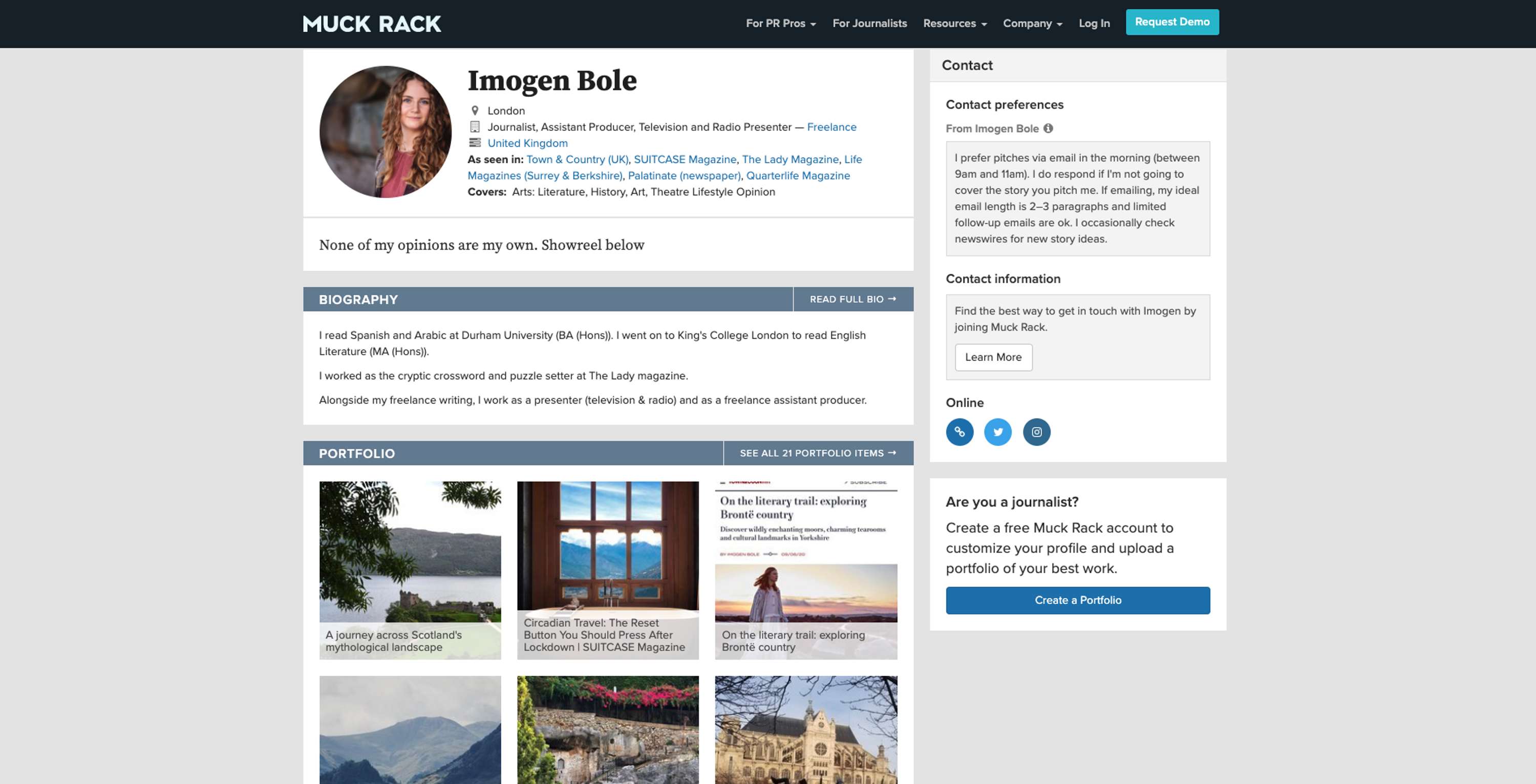
Task: Click Imogen Bole's profile photo
Action: pyautogui.click(x=385, y=132)
